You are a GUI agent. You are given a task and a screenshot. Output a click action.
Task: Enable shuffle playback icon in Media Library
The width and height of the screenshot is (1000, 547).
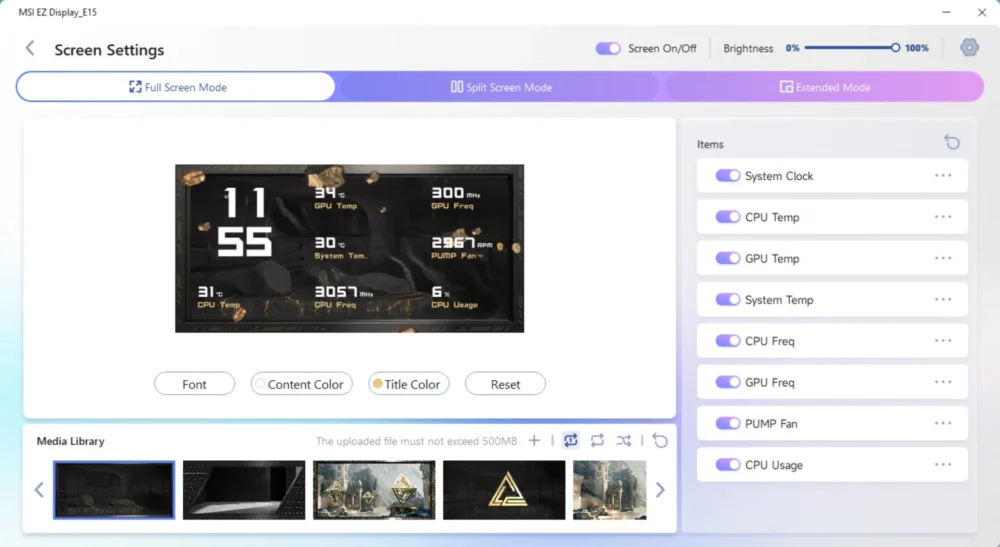(x=624, y=441)
